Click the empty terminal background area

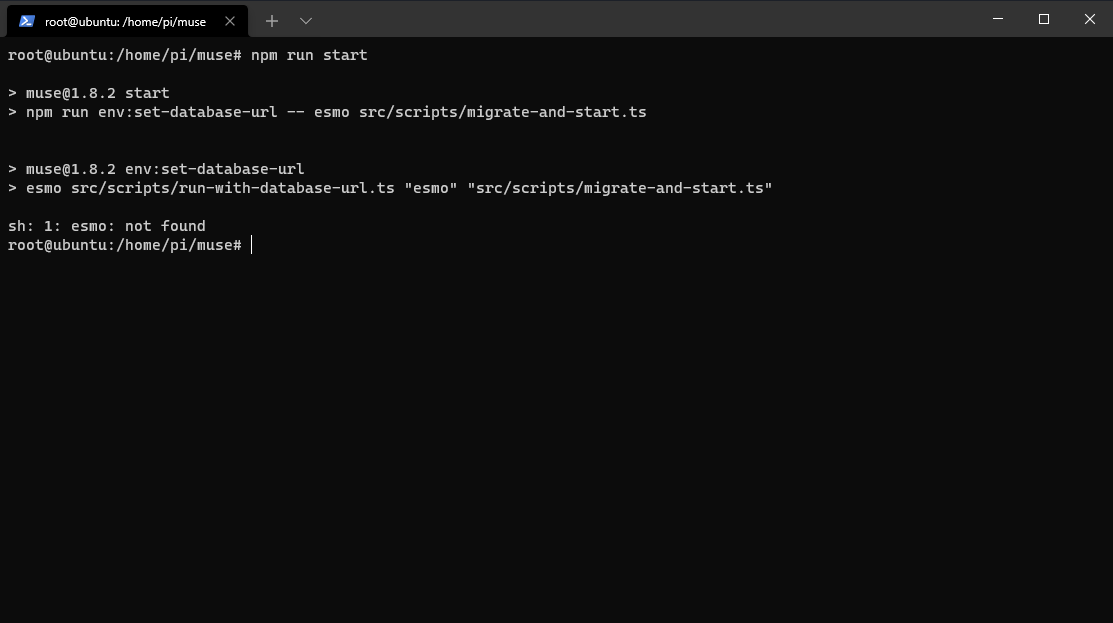556,430
